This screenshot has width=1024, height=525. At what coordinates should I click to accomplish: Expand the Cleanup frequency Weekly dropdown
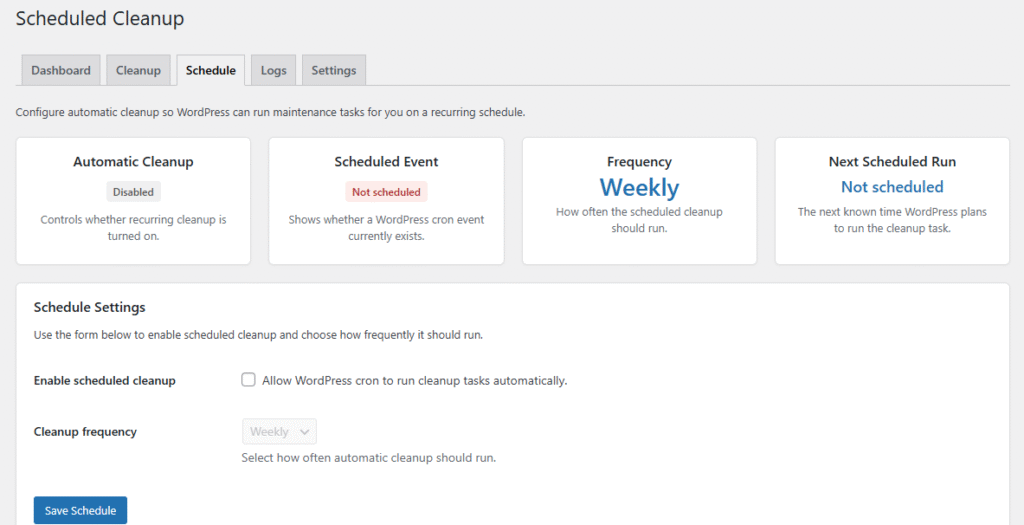[279, 432]
